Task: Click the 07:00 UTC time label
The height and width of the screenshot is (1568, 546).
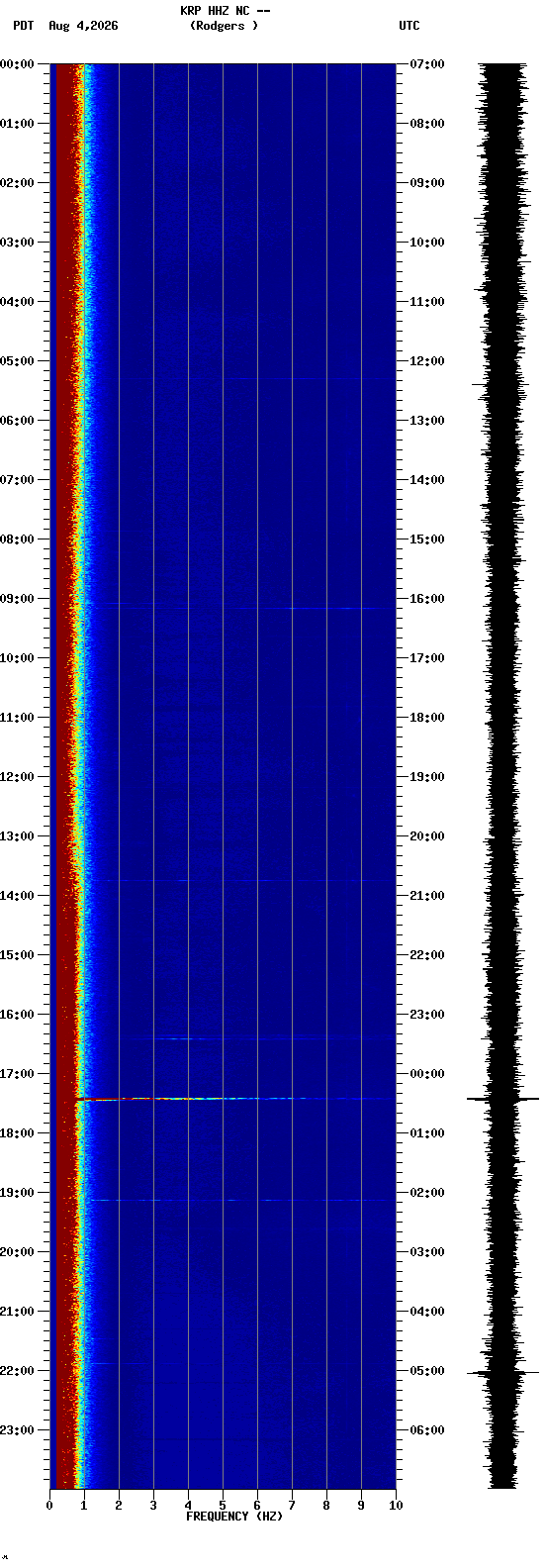Action: (427, 64)
